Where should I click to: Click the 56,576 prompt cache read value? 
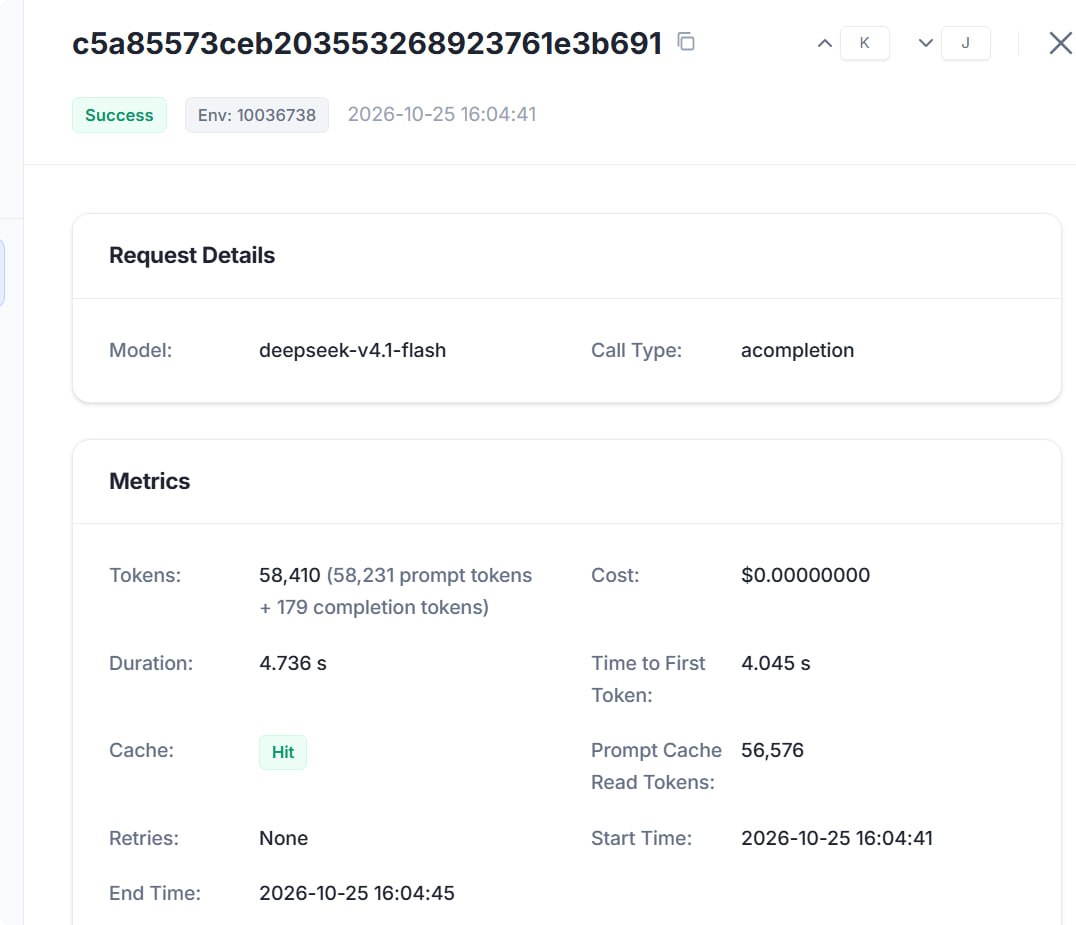(772, 750)
